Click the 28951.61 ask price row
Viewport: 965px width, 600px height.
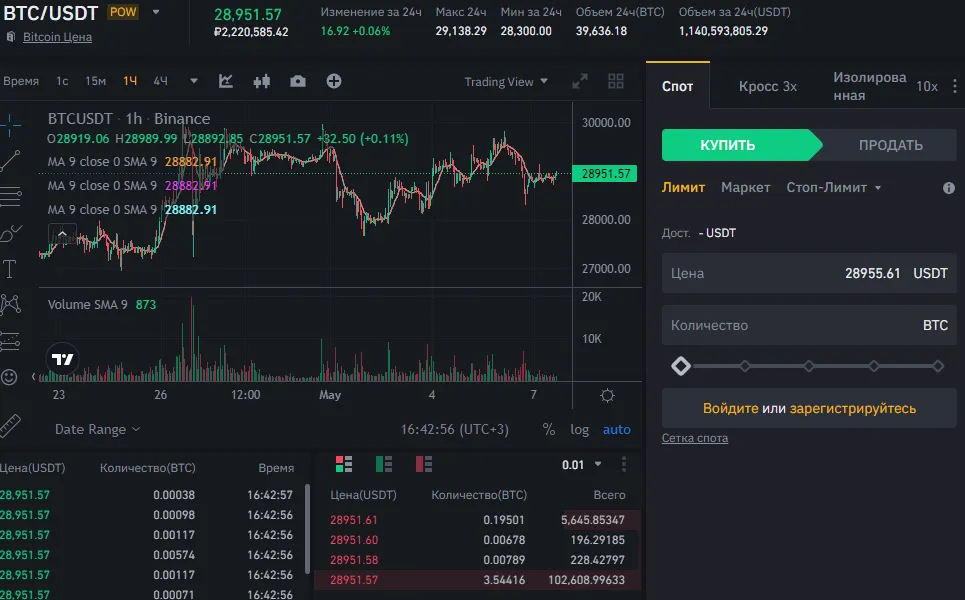pos(478,520)
